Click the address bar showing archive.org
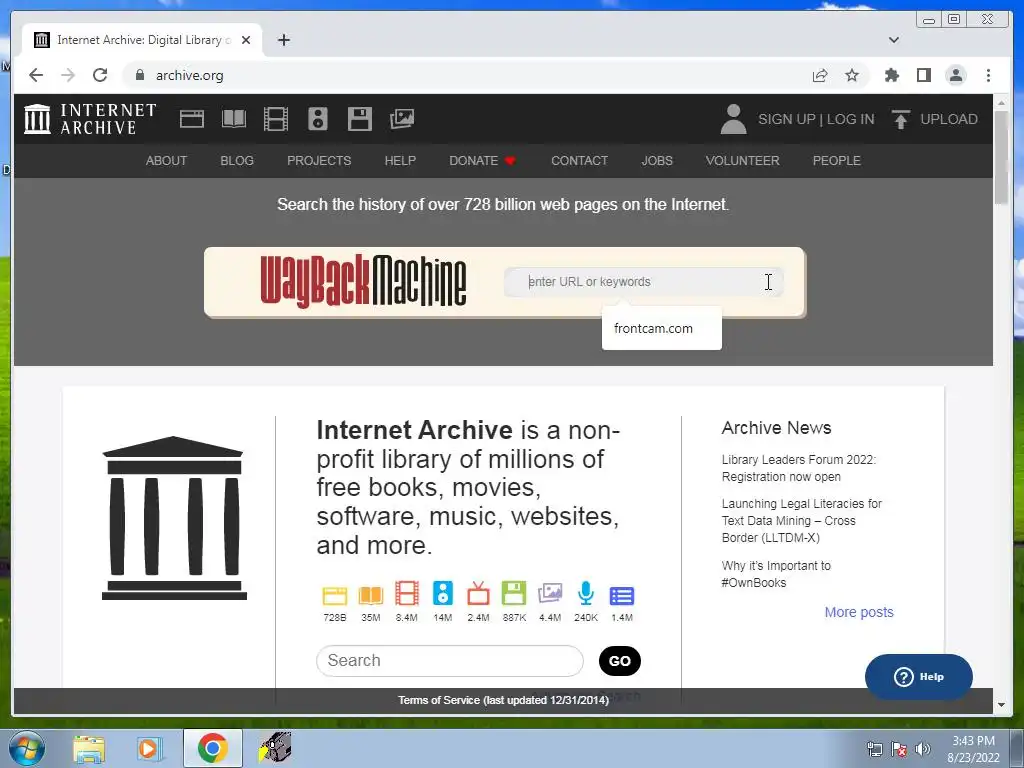The height and width of the screenshot is (768, 1024). [x=470, y=75]
